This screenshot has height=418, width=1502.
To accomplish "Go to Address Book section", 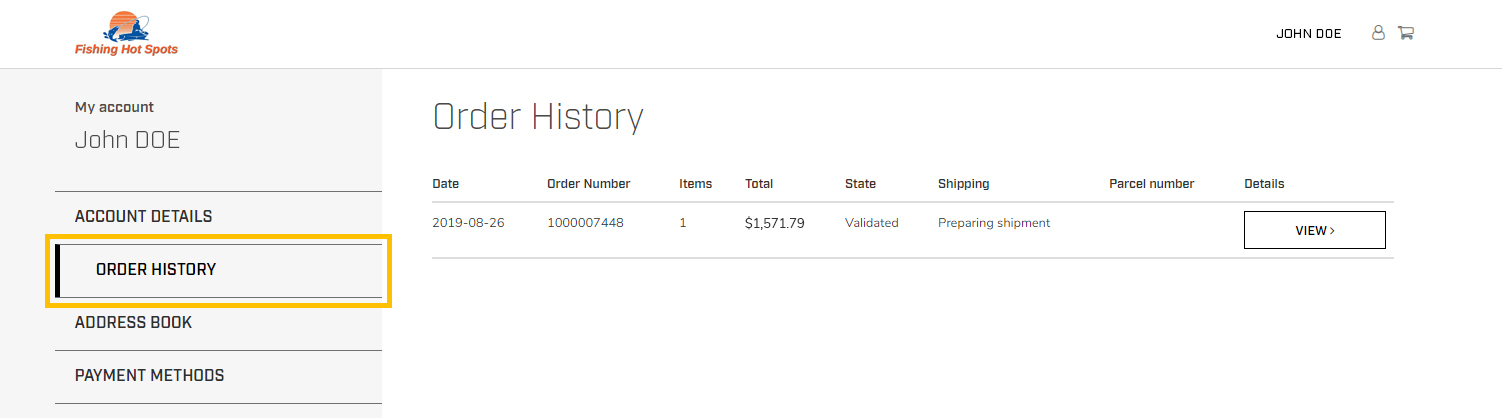I will [x=133, y=322].
